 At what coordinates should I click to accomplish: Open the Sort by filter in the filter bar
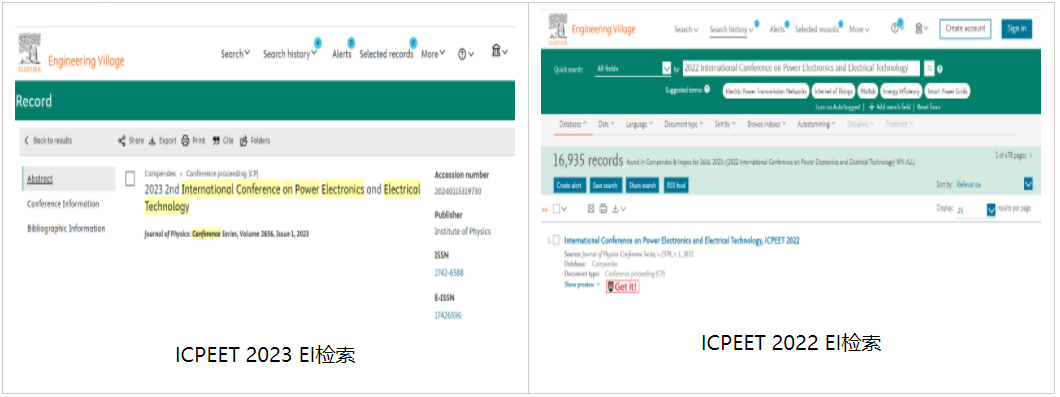pos(725,124)
